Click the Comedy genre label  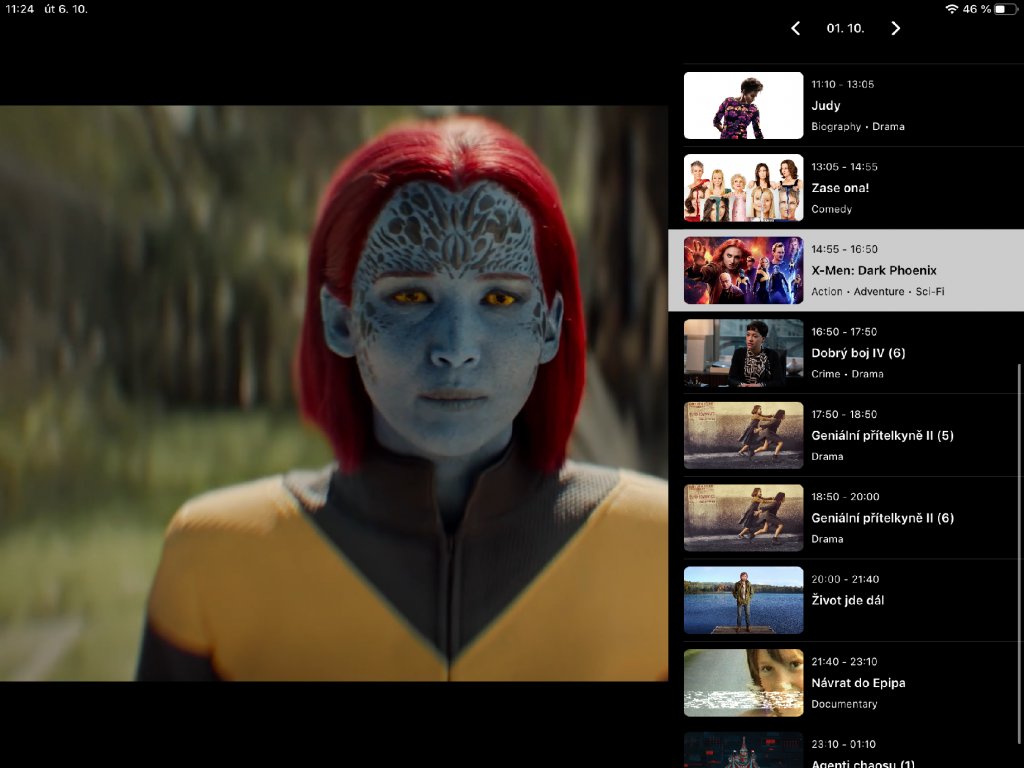pos(831,209)
